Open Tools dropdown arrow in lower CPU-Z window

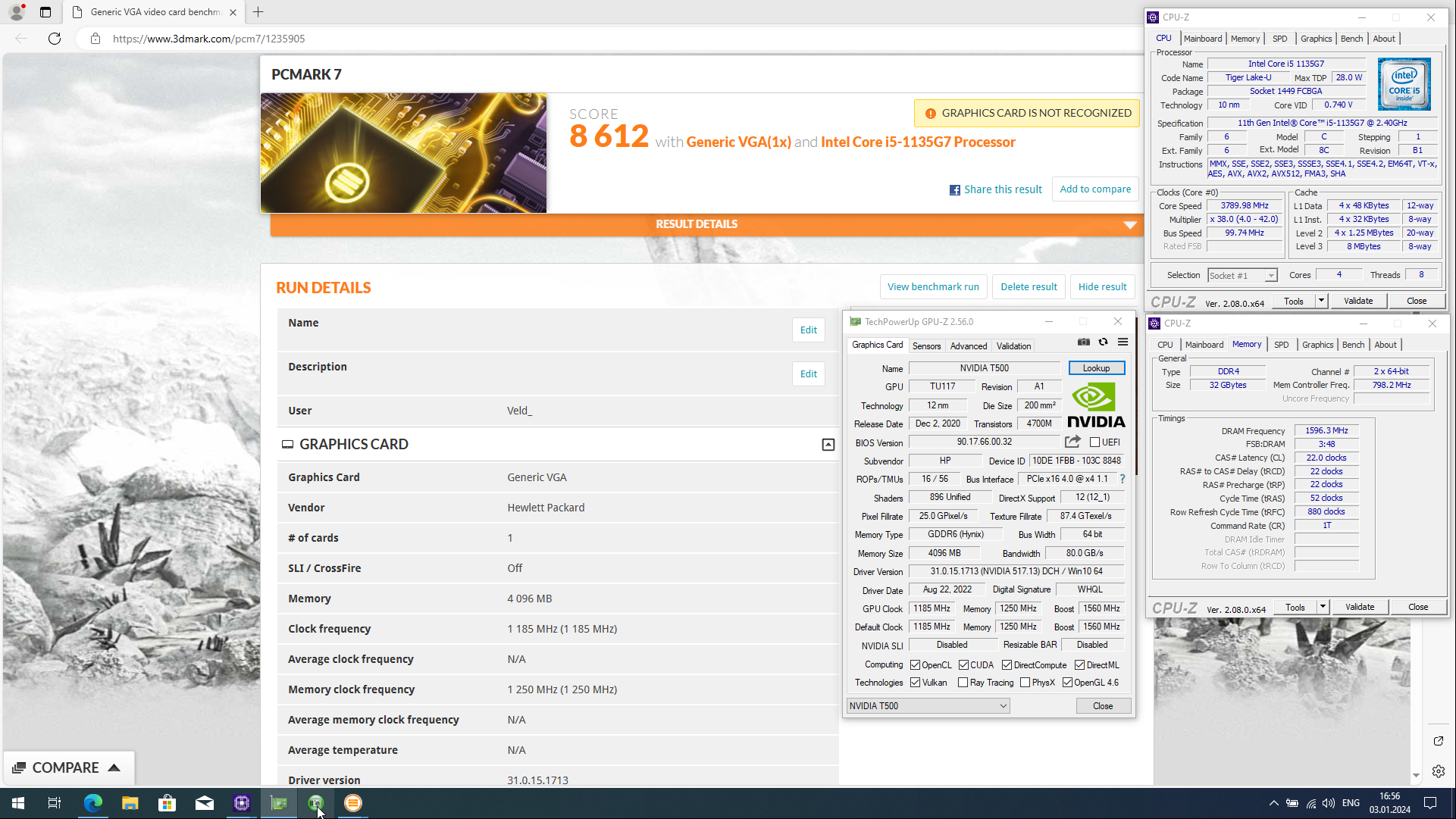pos(1323,607)
